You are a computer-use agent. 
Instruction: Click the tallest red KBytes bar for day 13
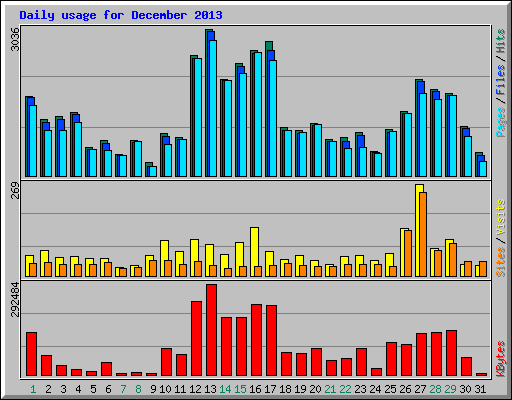click(211, 330)
